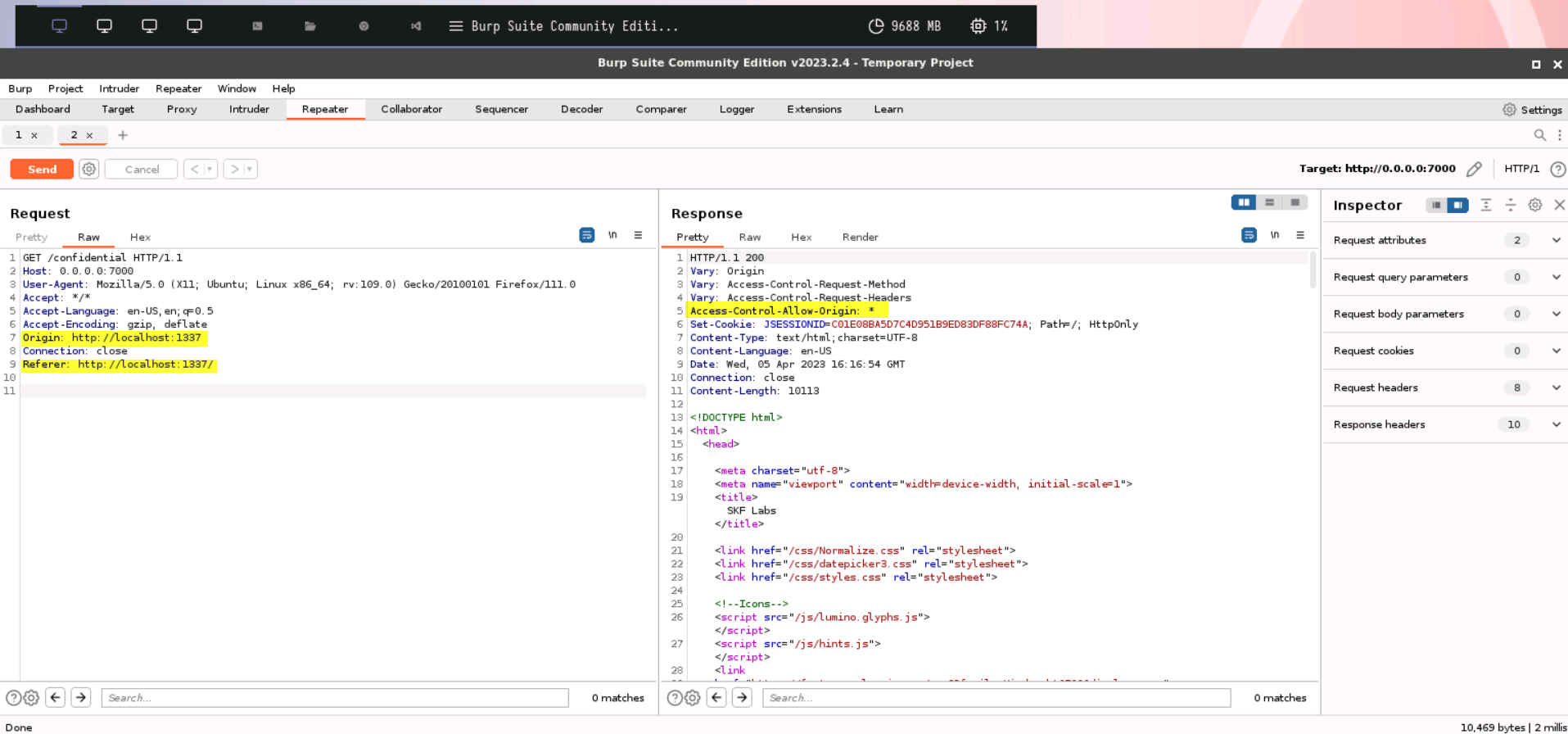Click the Cancel request button
This screenshot has width=1568, height=734.
[x=142, y=169]
